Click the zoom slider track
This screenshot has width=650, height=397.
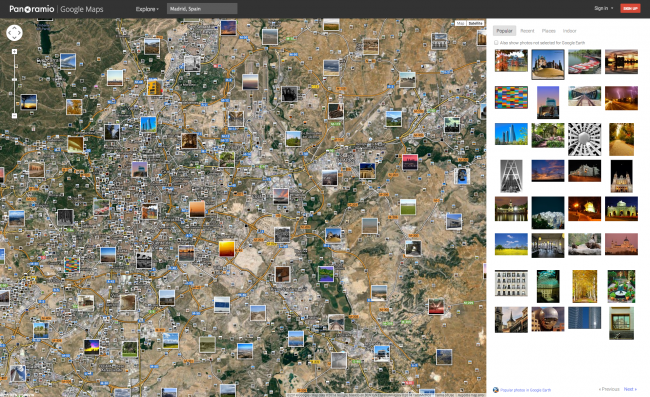pyautogui.click(x=15, y=83)
